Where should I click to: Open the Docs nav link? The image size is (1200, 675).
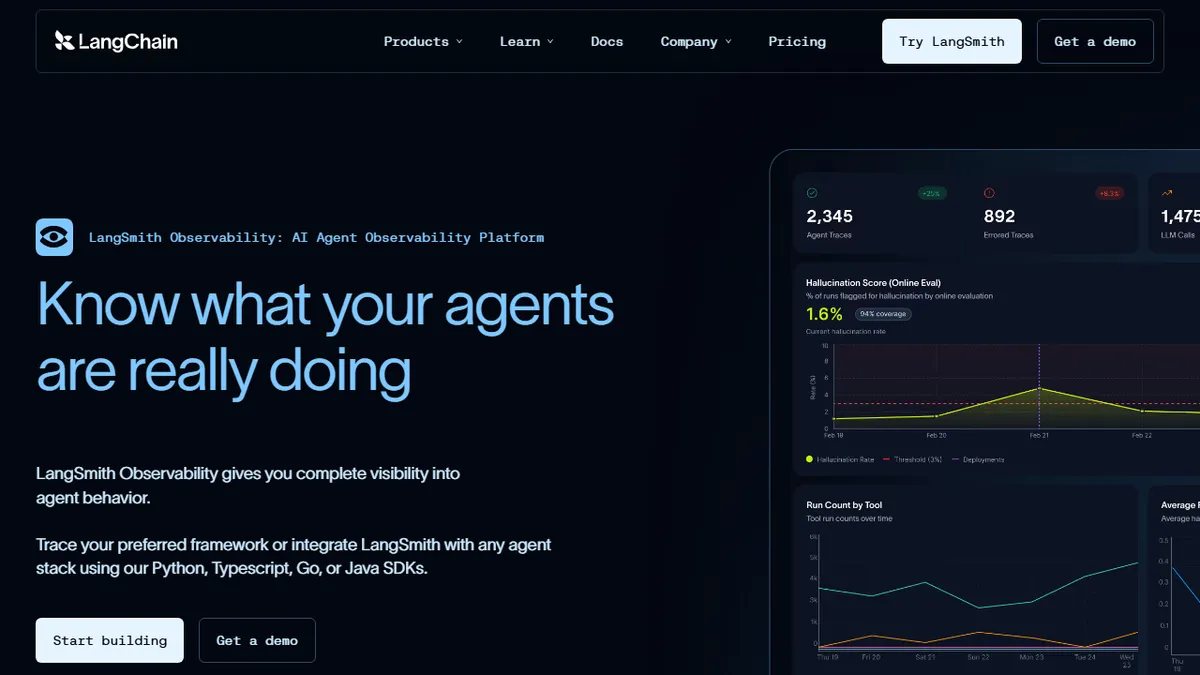pos(607,41)
